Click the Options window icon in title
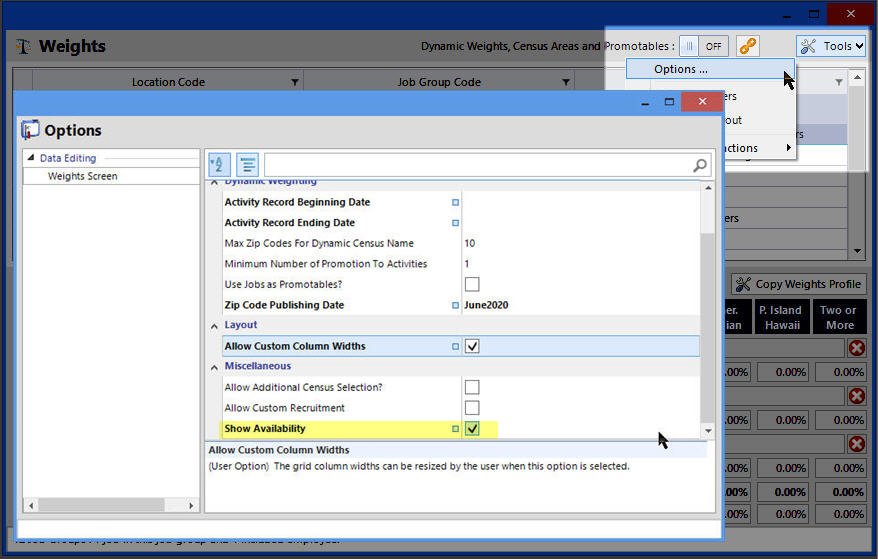This screenshot has height=559, width=878. coord(30,130)
